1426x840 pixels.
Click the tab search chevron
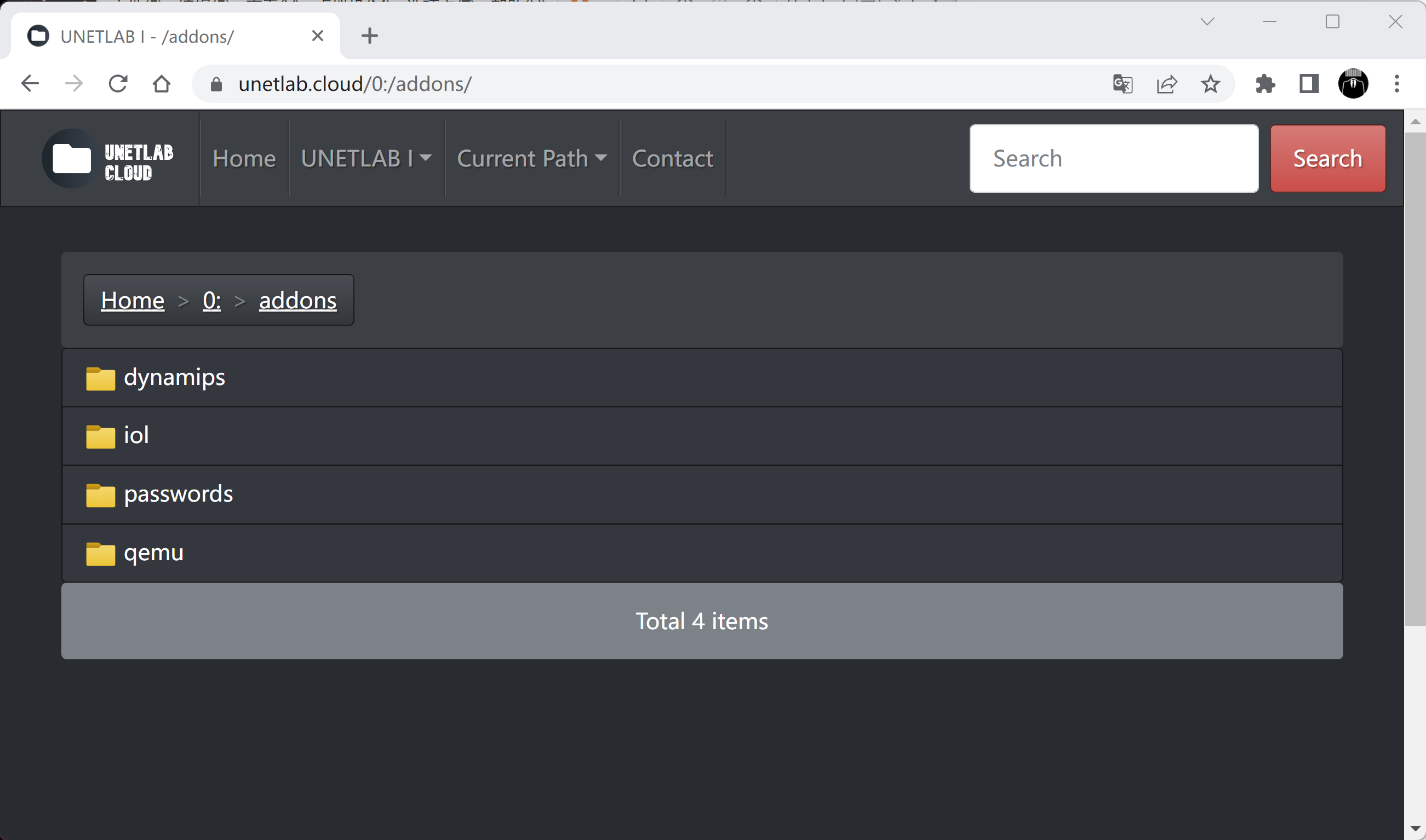coord(1207,21)
